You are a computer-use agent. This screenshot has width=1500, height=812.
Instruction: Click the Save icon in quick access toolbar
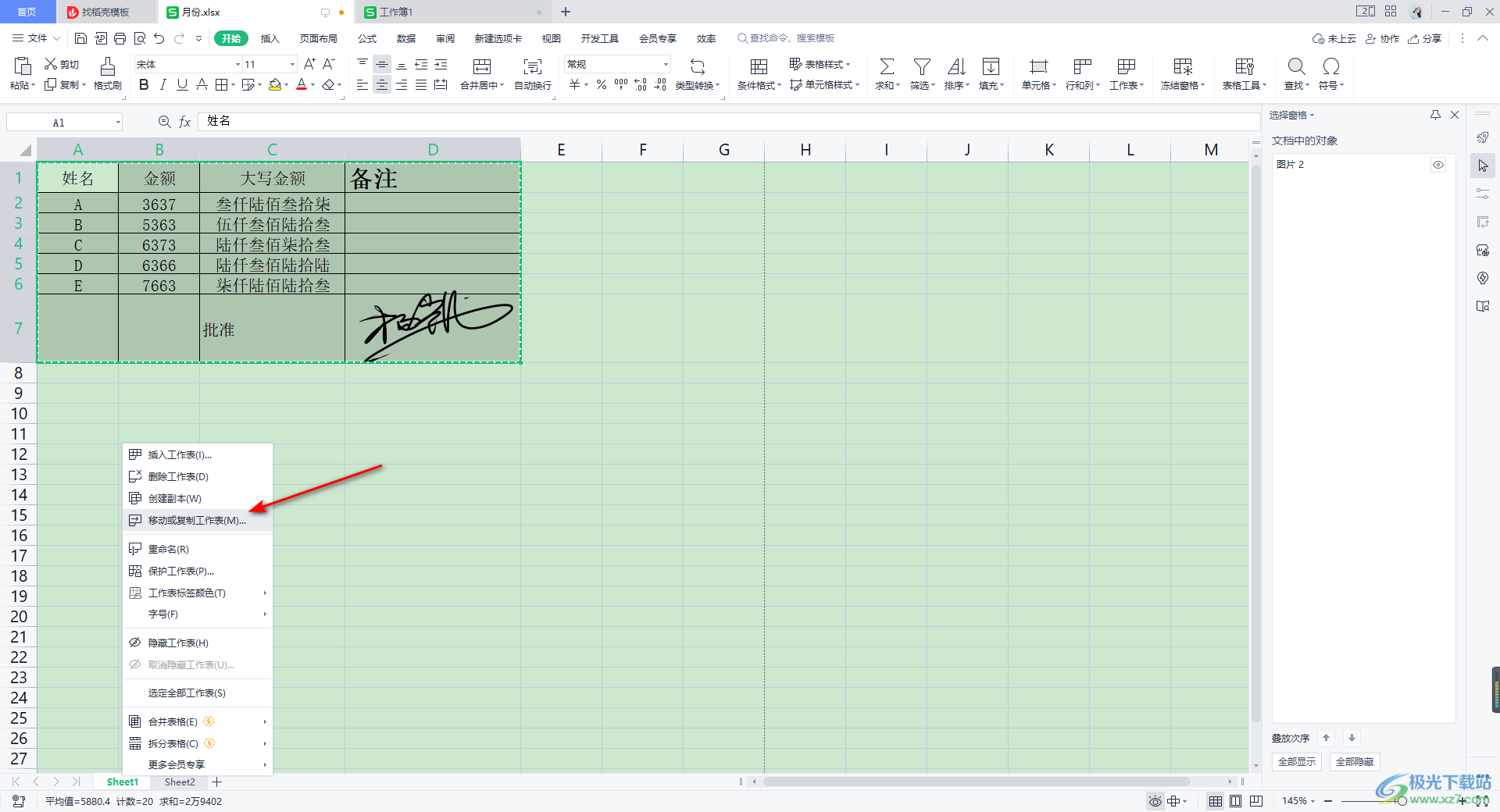click(80, 38)
